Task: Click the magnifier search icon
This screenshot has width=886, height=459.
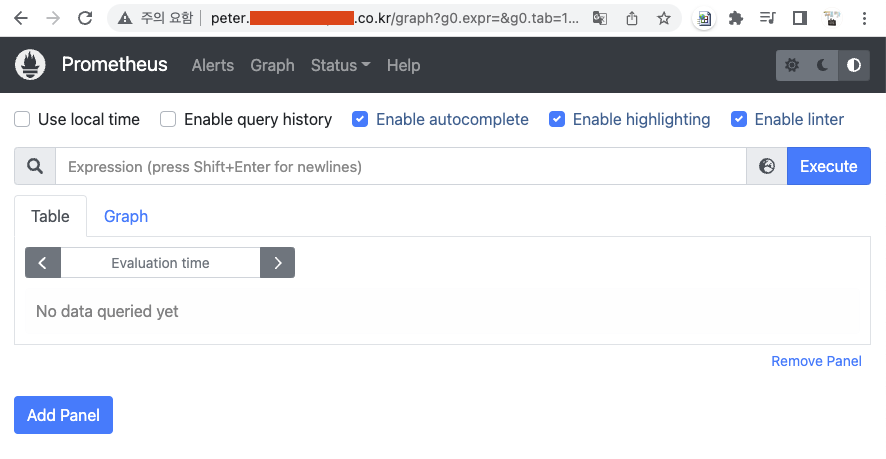Action: point(35,166)
